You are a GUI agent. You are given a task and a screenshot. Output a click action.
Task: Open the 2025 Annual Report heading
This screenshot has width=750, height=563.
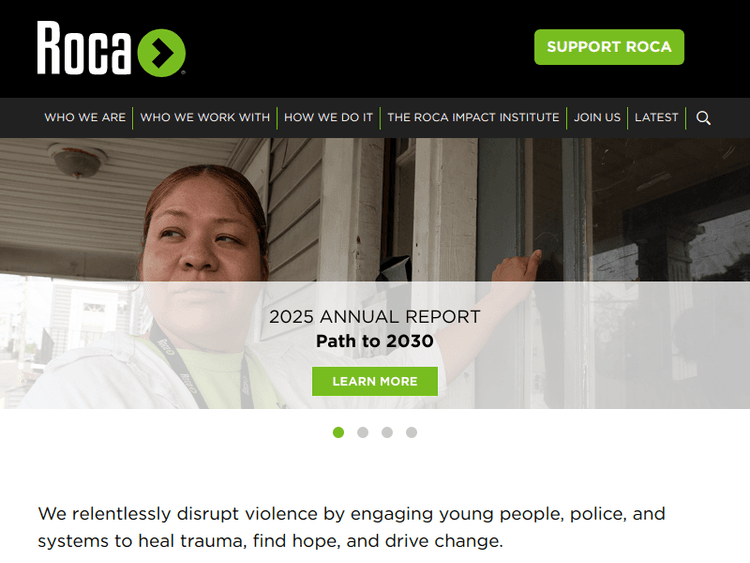click(375, 317)
